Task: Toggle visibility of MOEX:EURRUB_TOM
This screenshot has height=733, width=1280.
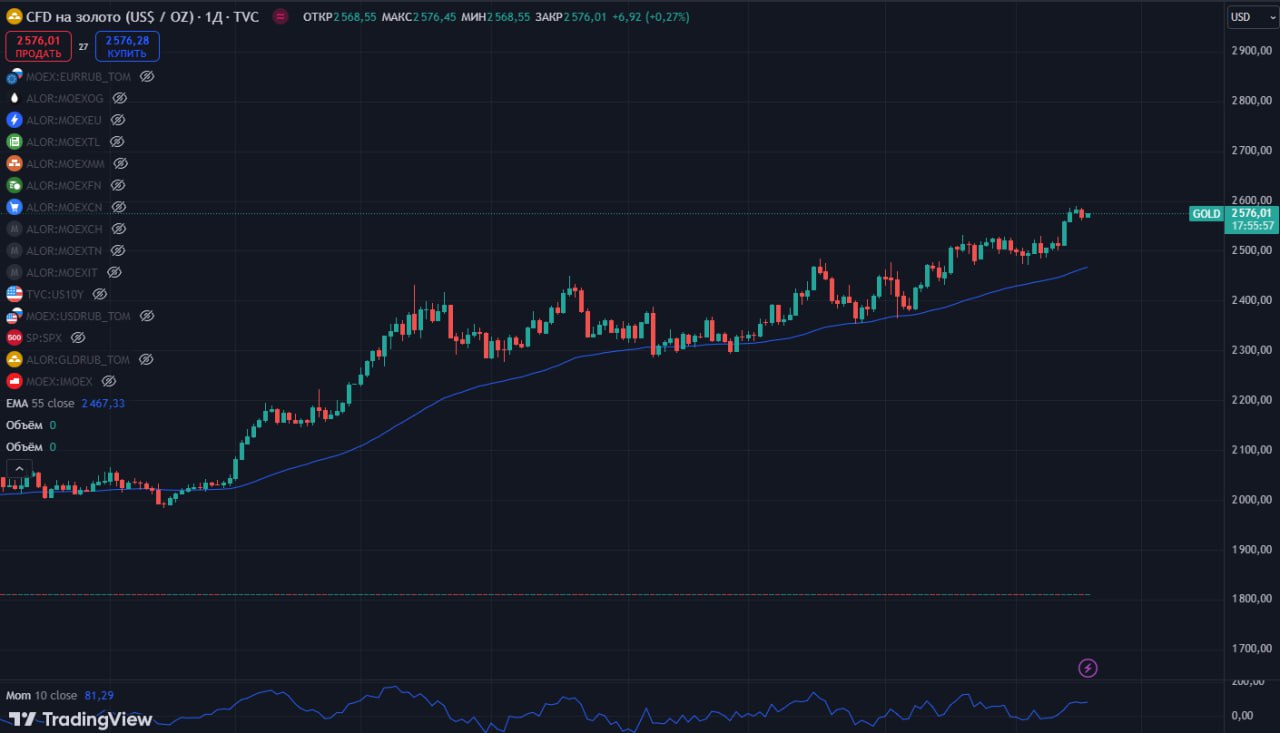Action: 147,76
